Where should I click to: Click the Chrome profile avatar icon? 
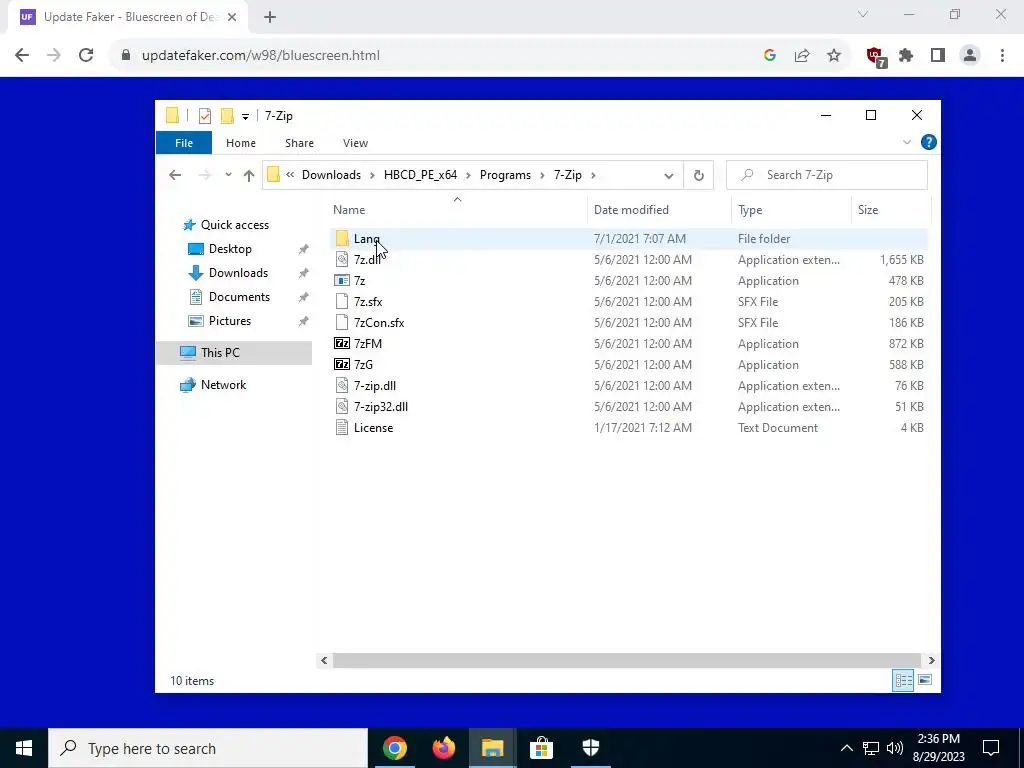[x=970, y=55]
